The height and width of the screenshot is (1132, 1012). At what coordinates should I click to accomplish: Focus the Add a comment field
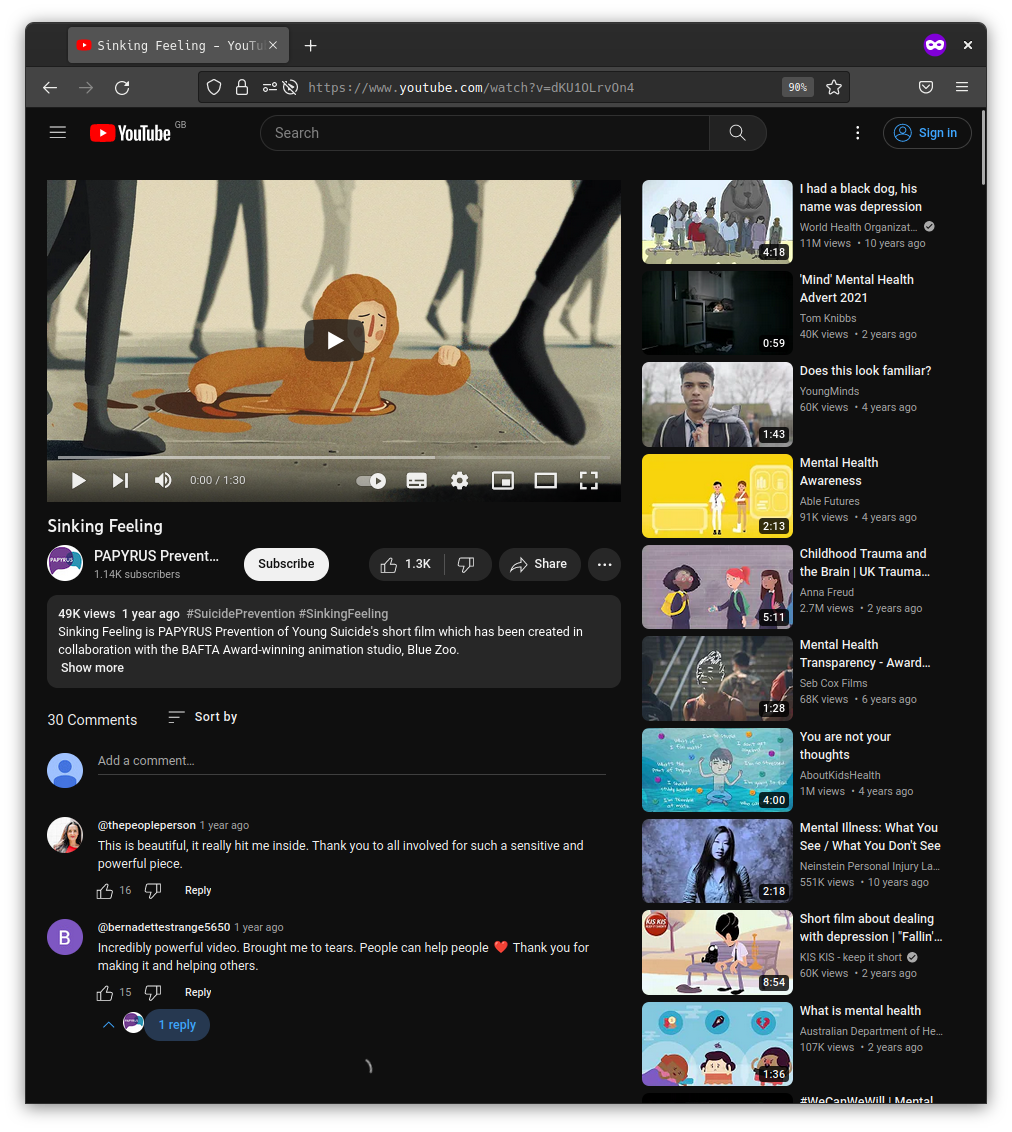352,761
